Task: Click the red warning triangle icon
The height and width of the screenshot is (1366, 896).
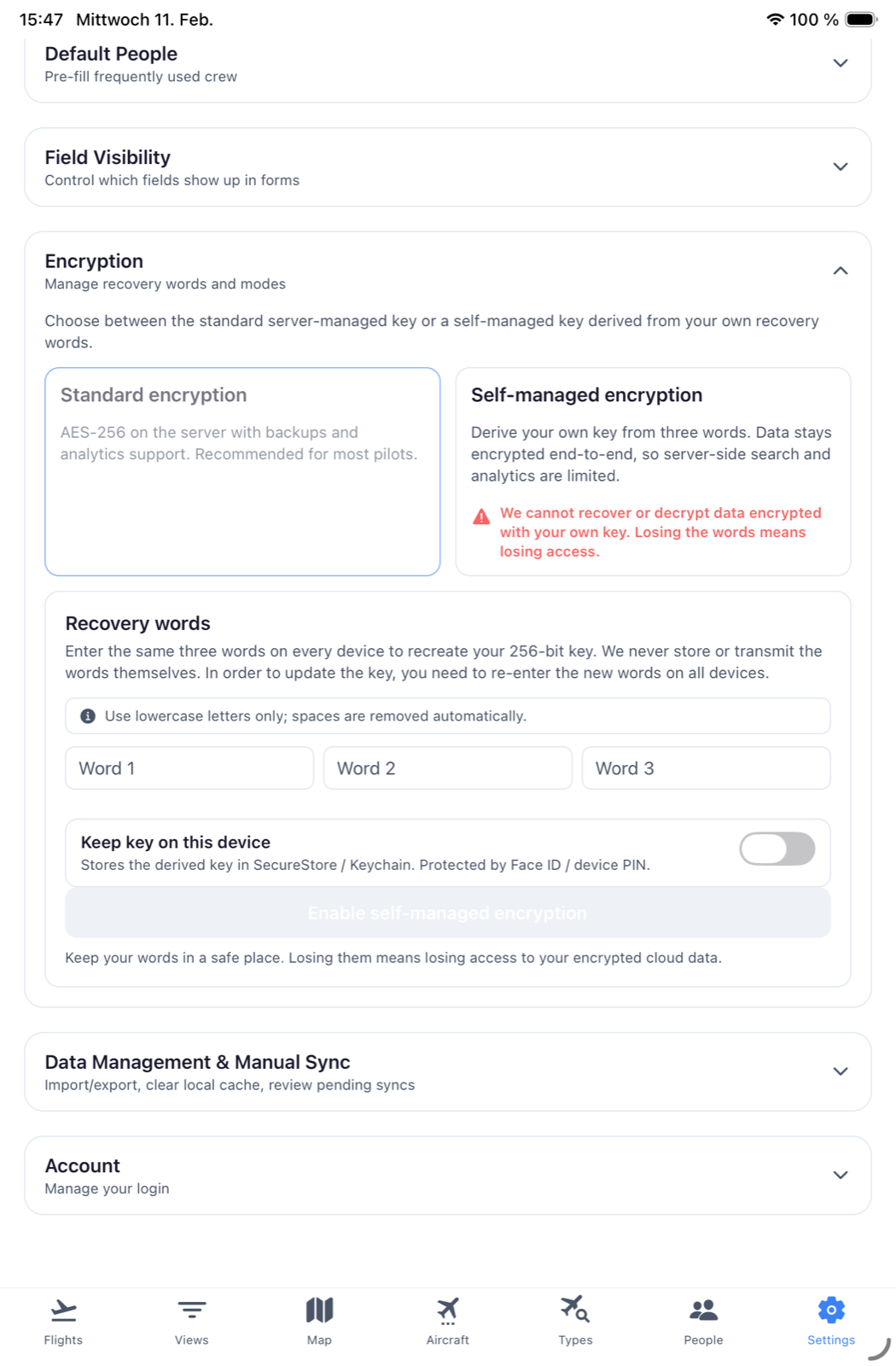Action: [x=480, y=517]
